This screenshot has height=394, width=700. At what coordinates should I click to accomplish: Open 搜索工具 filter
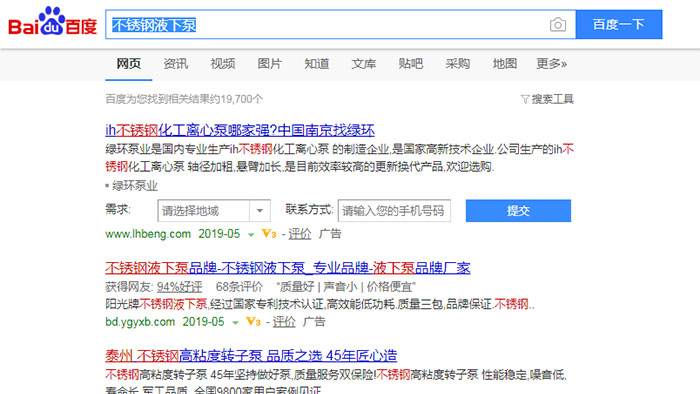547,99
